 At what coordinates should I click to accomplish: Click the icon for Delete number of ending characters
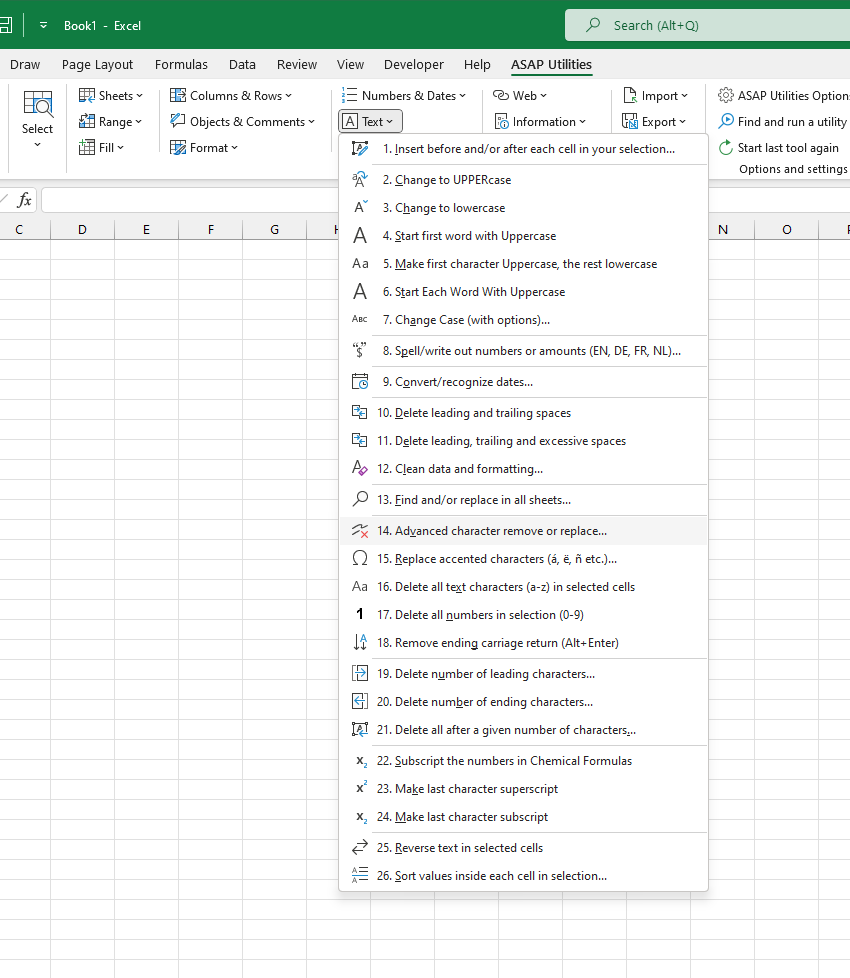(360, 701)
